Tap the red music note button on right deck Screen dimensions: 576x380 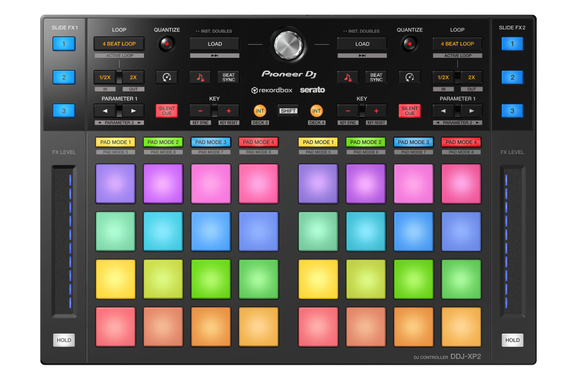(348, 77)
